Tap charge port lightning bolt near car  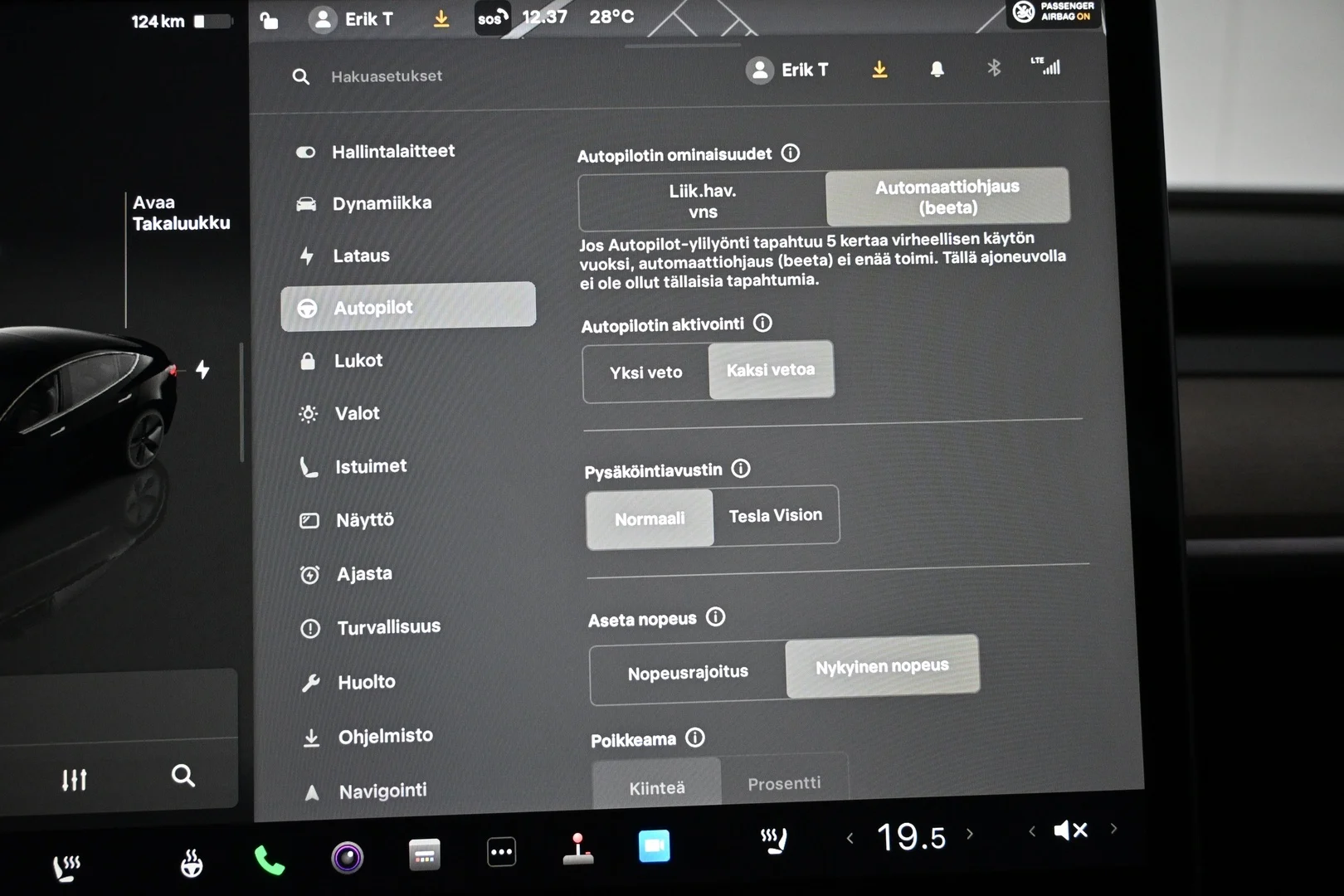(x=202, y=369)
